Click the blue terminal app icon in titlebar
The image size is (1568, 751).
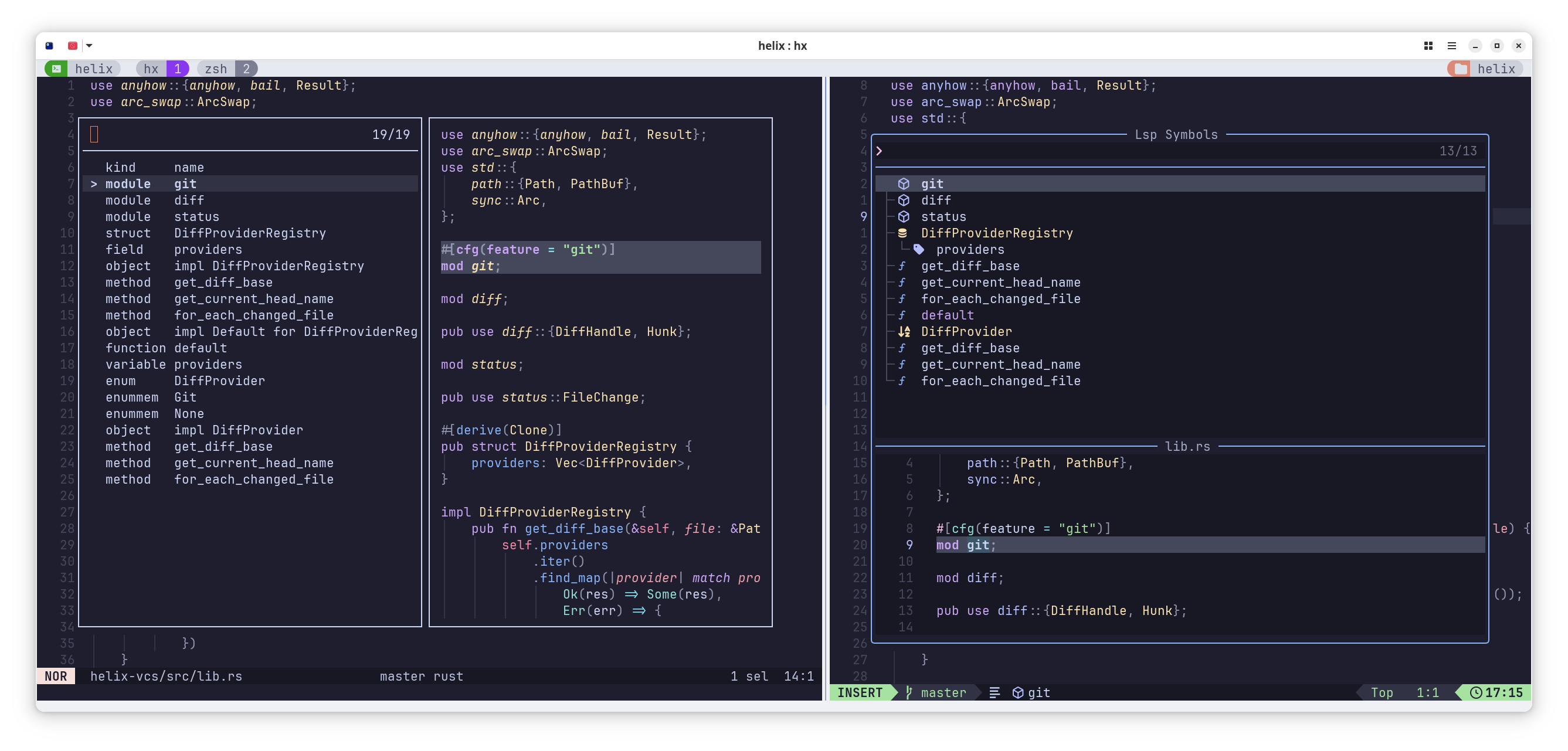(49, 46)
